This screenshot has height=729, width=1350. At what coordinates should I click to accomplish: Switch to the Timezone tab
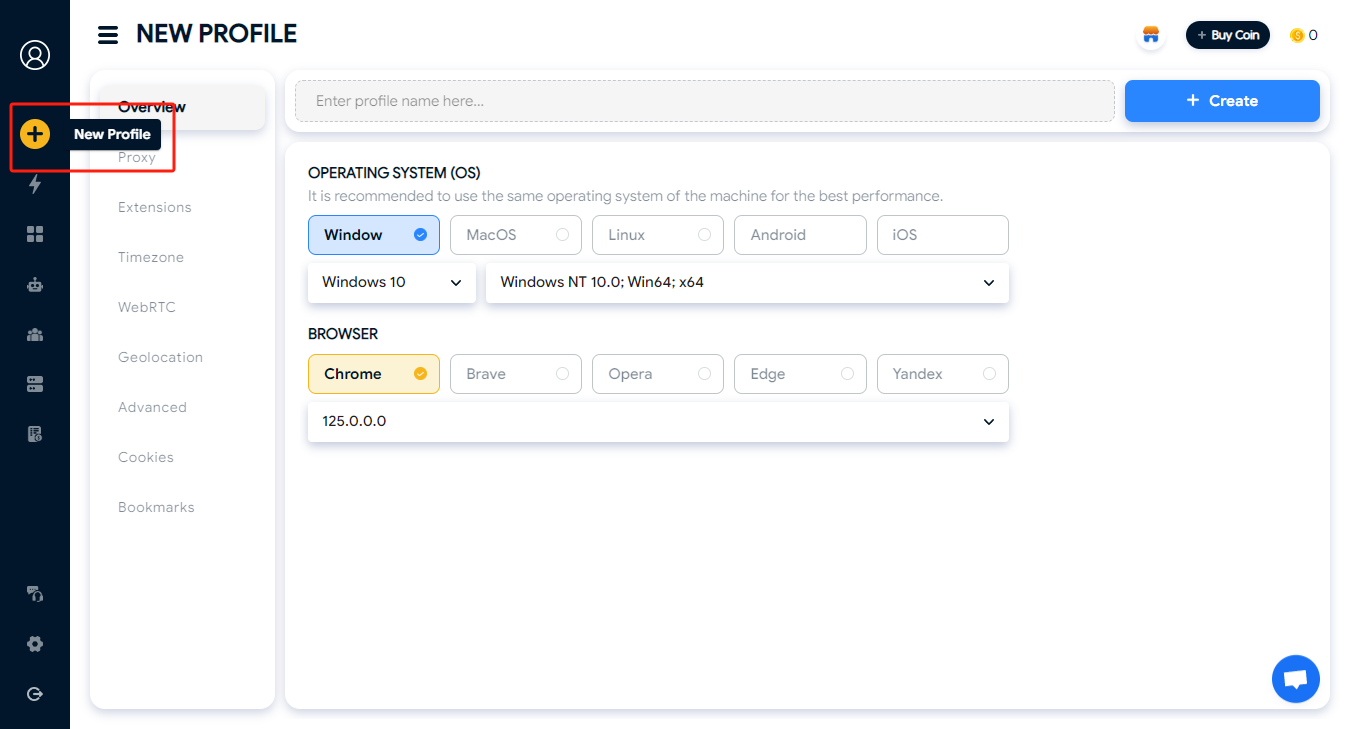[x=151, y=257]
